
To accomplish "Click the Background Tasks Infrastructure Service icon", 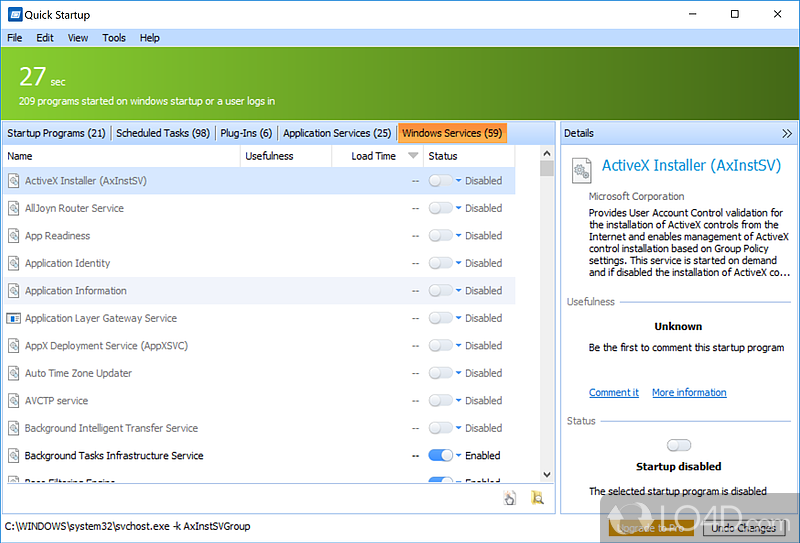I will pos(14,456).
